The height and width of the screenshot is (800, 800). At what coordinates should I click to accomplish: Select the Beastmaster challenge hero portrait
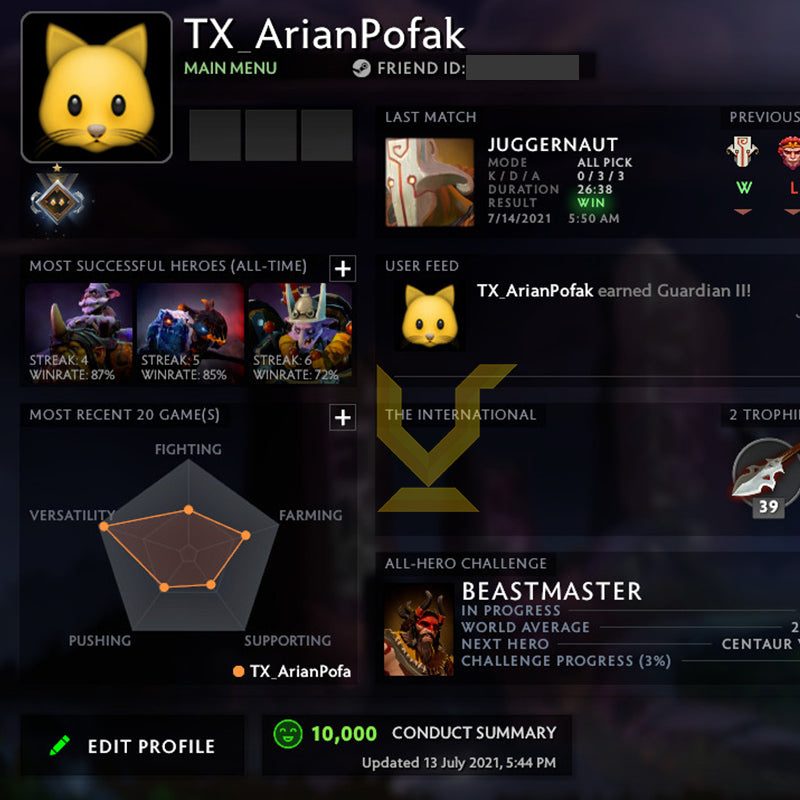click(x=418, y=629)
